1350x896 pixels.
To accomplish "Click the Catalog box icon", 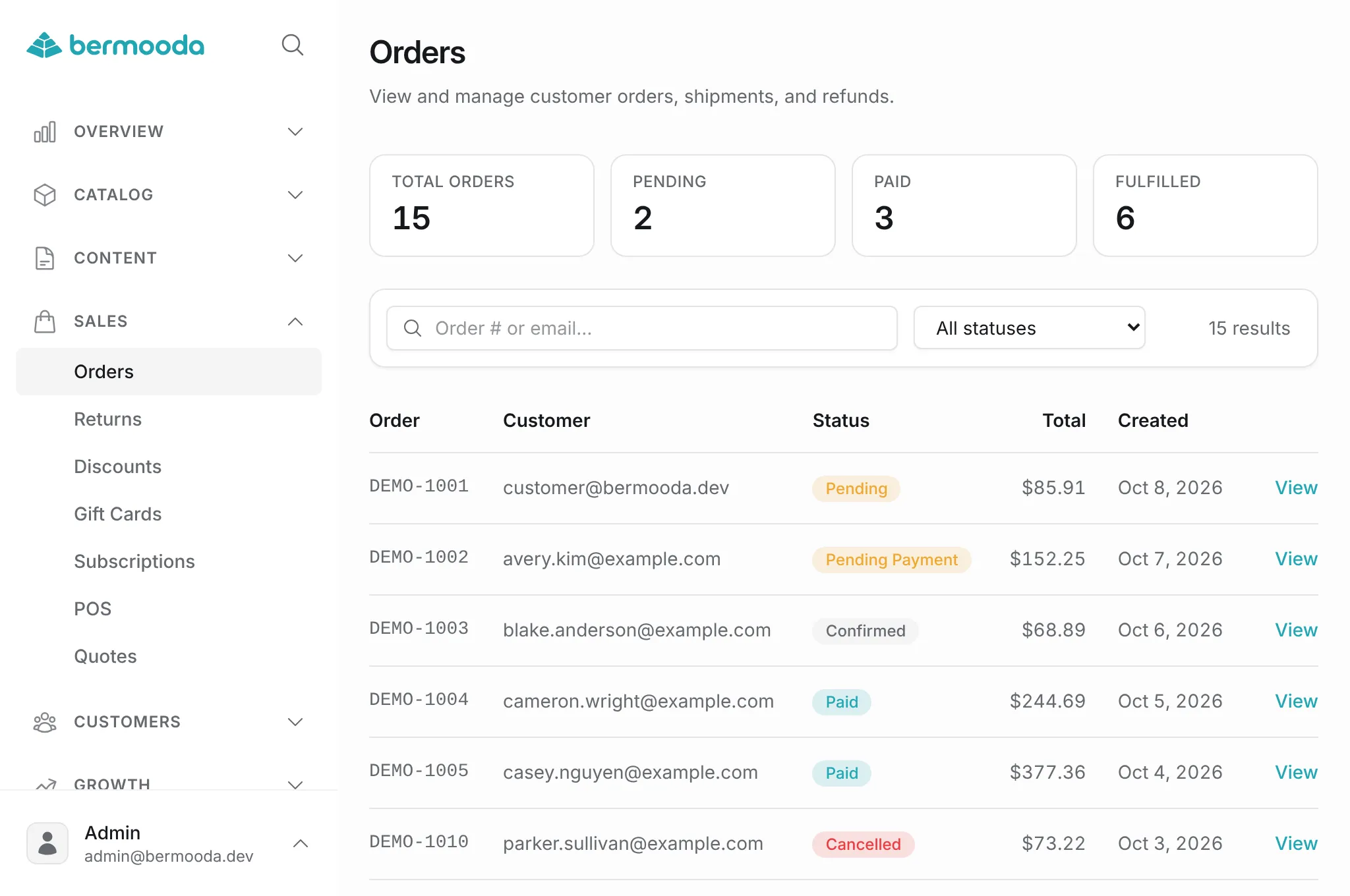I will pos(45,195).
